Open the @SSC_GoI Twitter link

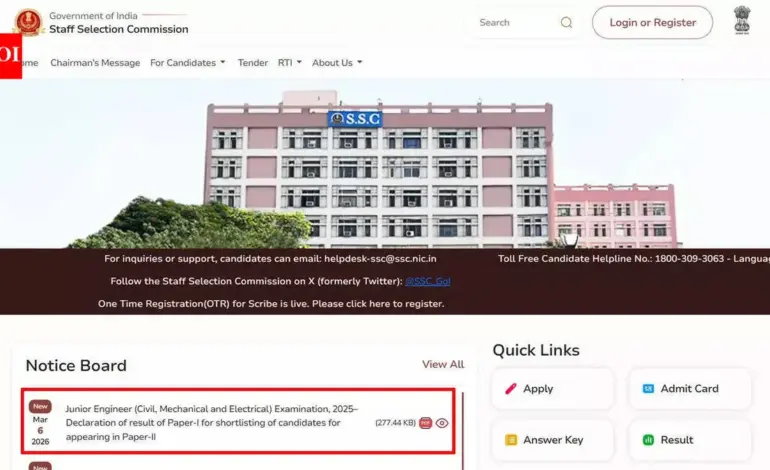tap(428, 281)
